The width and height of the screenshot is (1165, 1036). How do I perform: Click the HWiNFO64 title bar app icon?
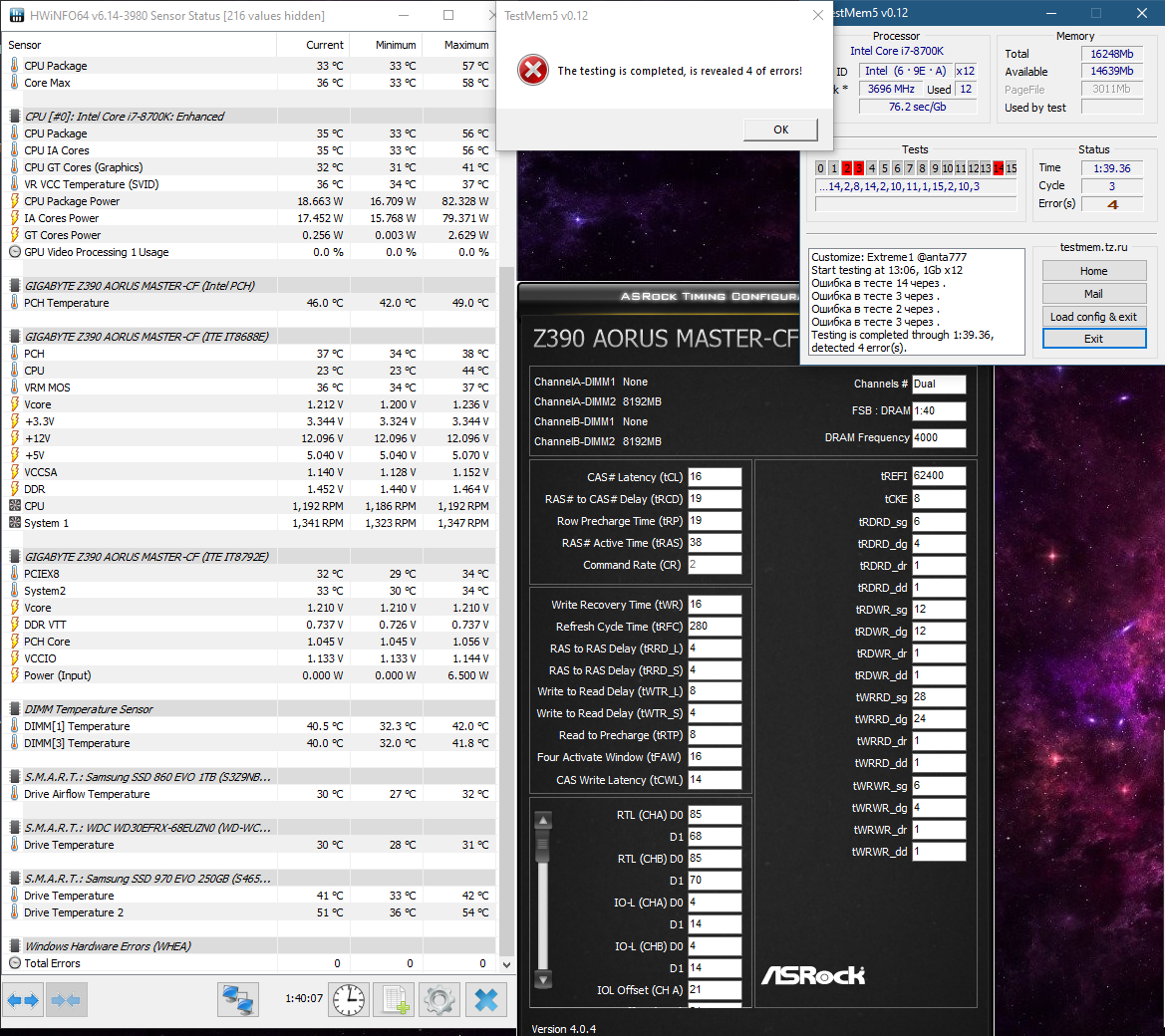[15, 15]
